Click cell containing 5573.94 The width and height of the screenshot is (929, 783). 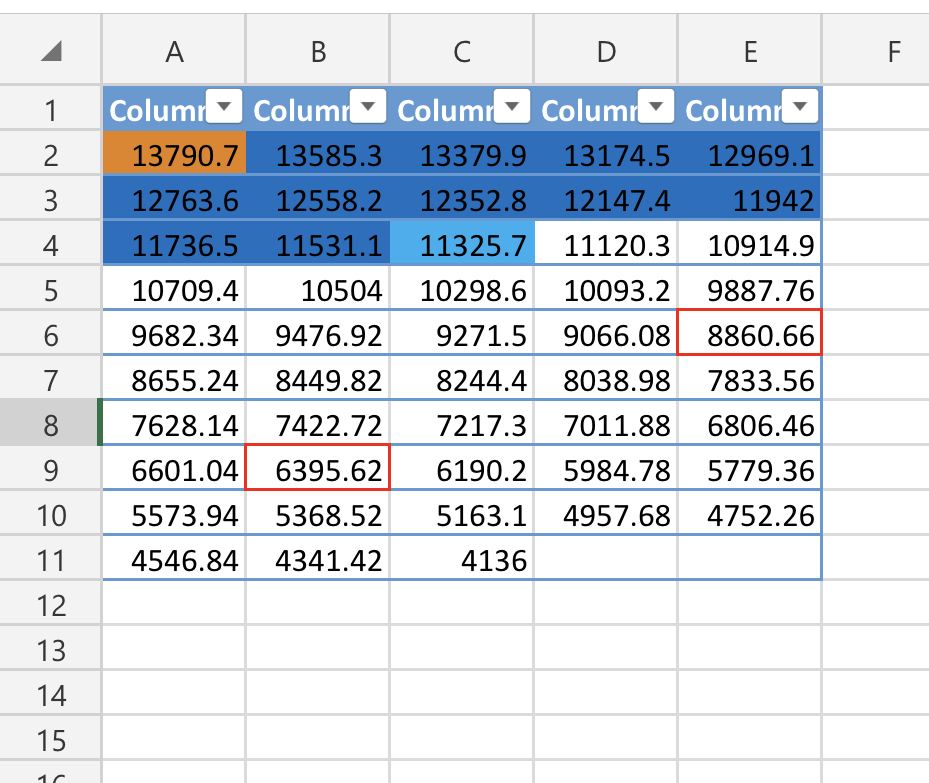[174, 514]
